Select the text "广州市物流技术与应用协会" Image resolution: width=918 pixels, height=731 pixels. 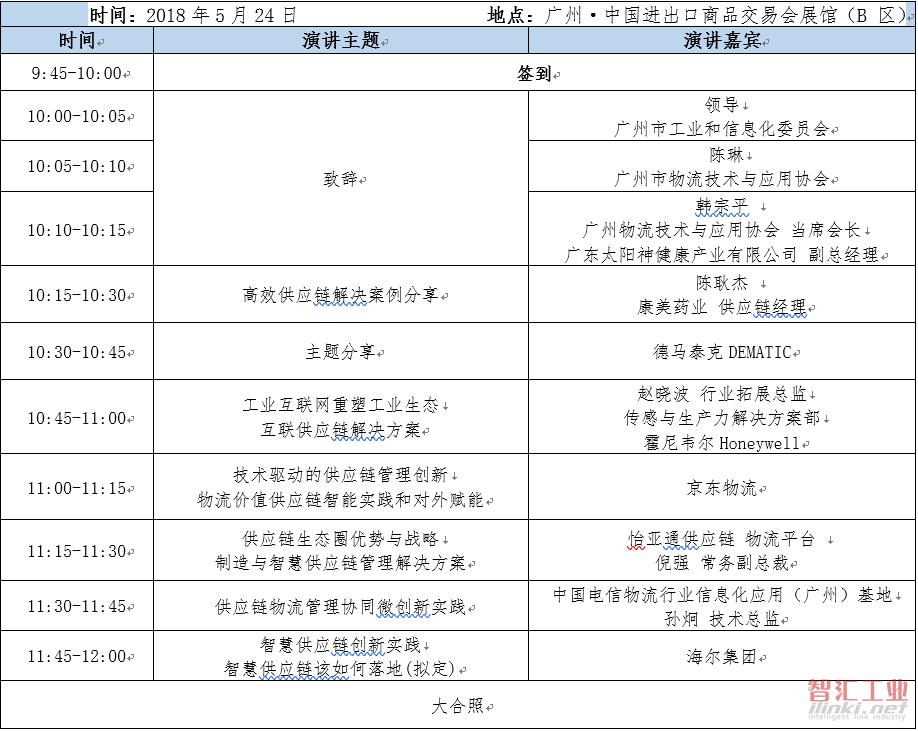(721, 179)
